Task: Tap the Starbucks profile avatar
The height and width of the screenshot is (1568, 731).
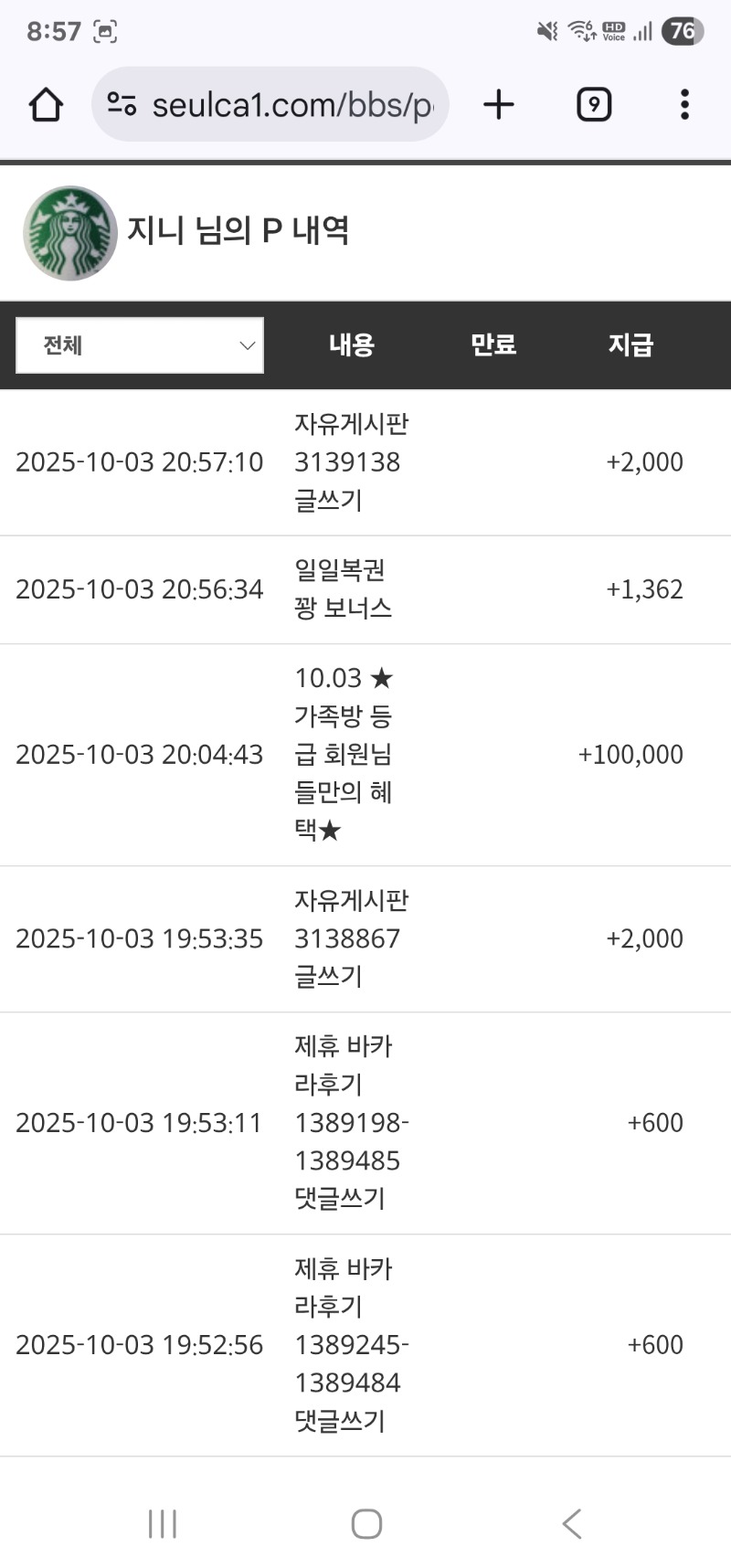Action: [x=70, y=233]
